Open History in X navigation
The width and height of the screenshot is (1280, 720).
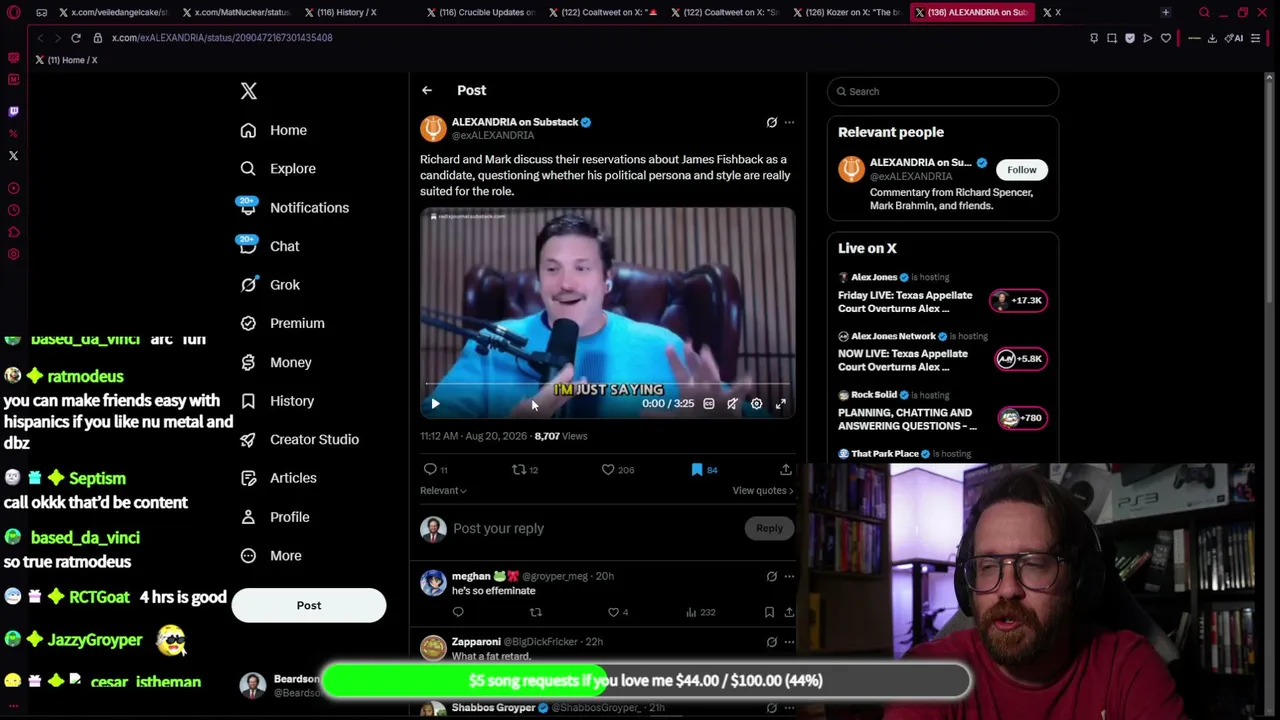click(277, 401)
